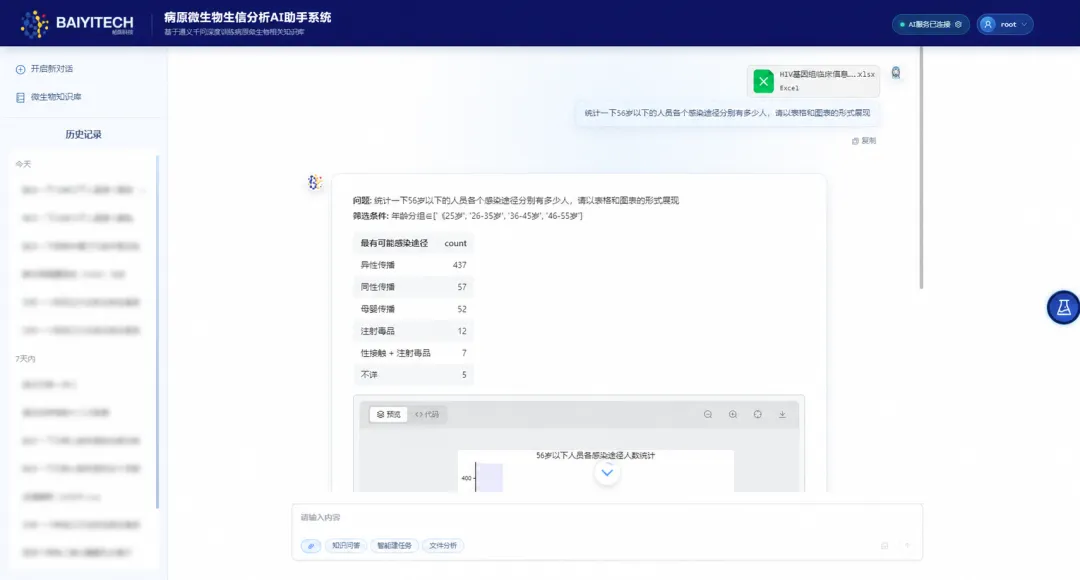Click the history list scrollbar
The image size is (1080, 580).
pyautogui.click(x=157, y=332)
